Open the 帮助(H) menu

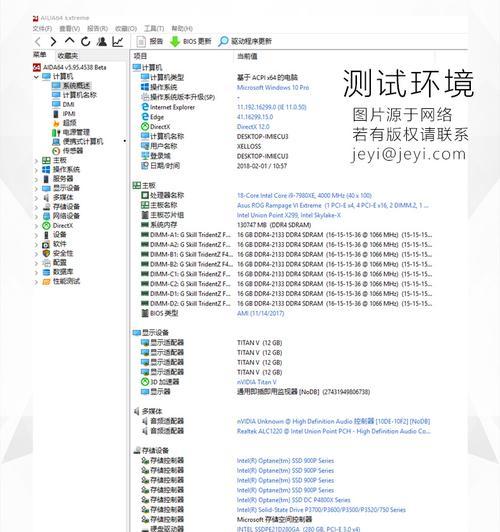182,28
